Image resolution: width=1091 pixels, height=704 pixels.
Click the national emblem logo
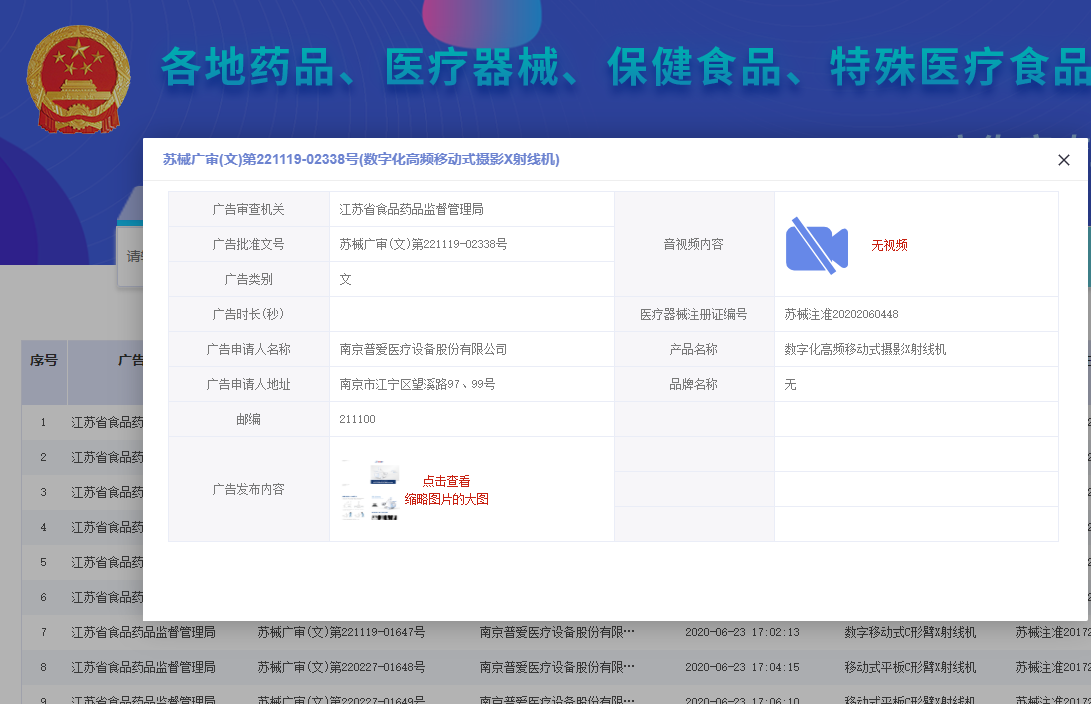click(x=77, y=80)
